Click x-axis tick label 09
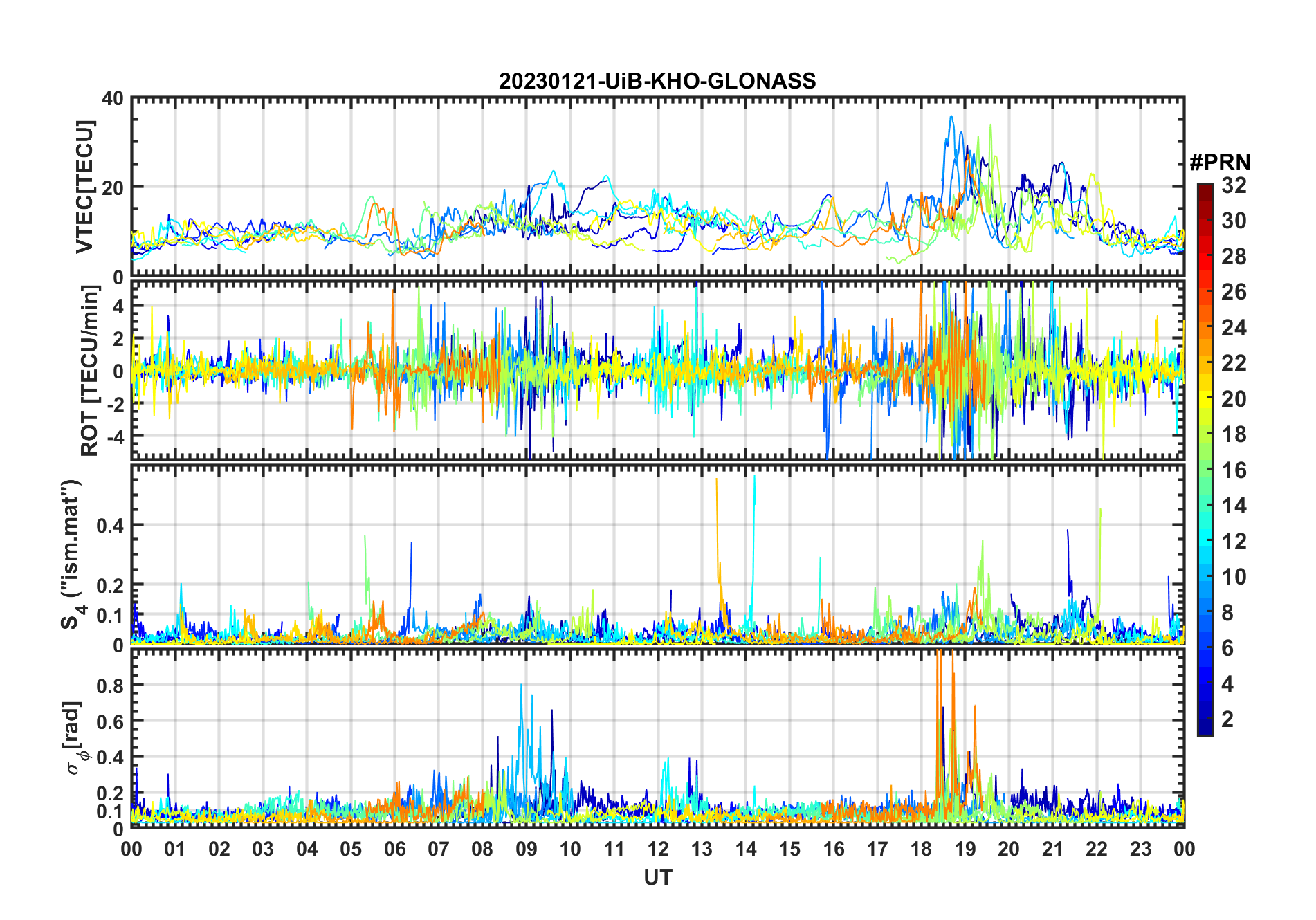This screenshot has height=920, width=1316. (x=527, y=849)
